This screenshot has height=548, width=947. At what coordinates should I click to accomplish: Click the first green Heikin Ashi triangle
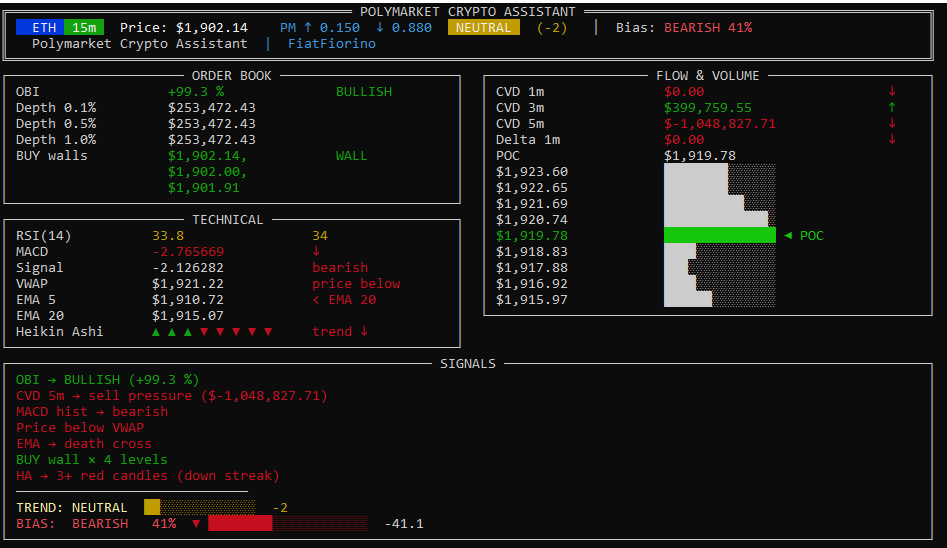coord(156,332)
